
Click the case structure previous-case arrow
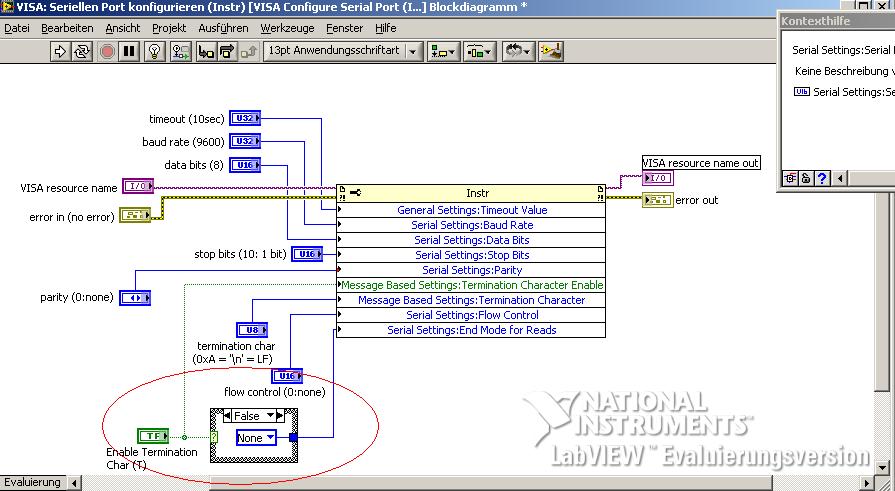click(x=227, y=416)
